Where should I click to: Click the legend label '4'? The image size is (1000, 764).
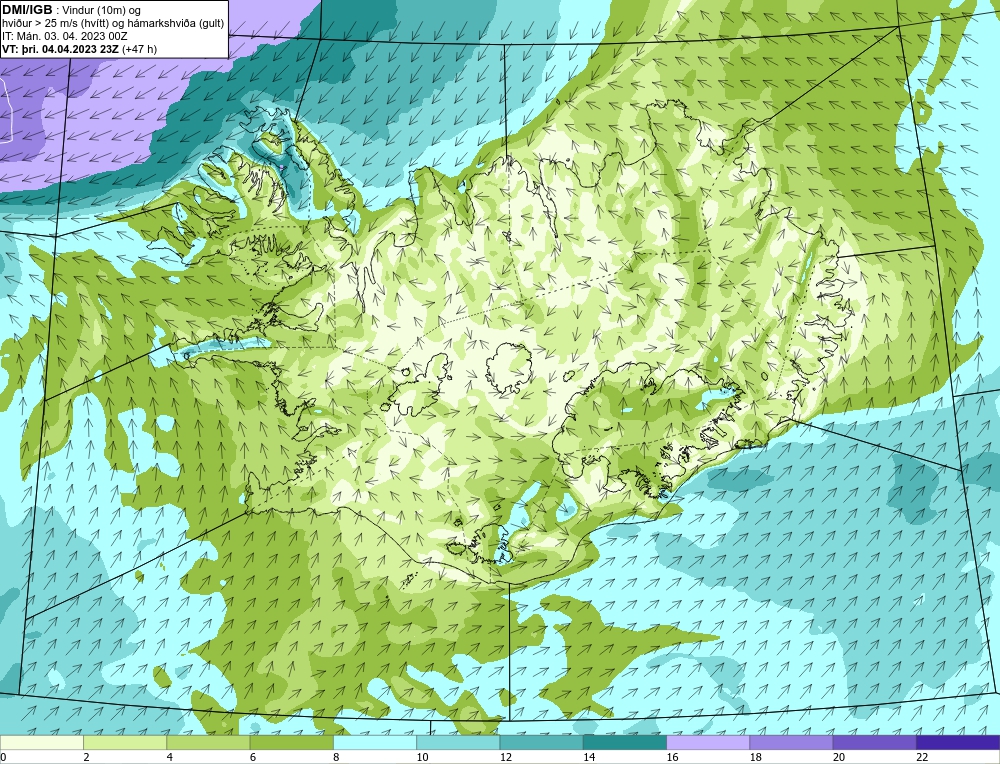click(x=170, y=758)
